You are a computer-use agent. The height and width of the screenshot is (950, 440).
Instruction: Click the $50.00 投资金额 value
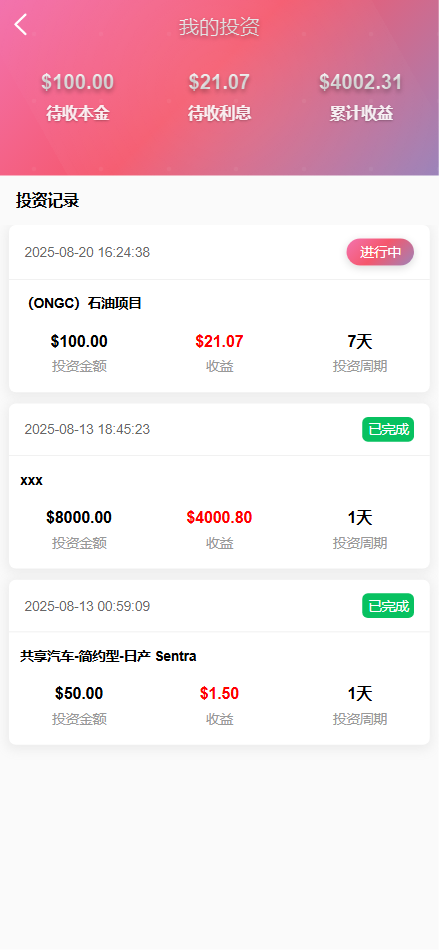[79, 694]
